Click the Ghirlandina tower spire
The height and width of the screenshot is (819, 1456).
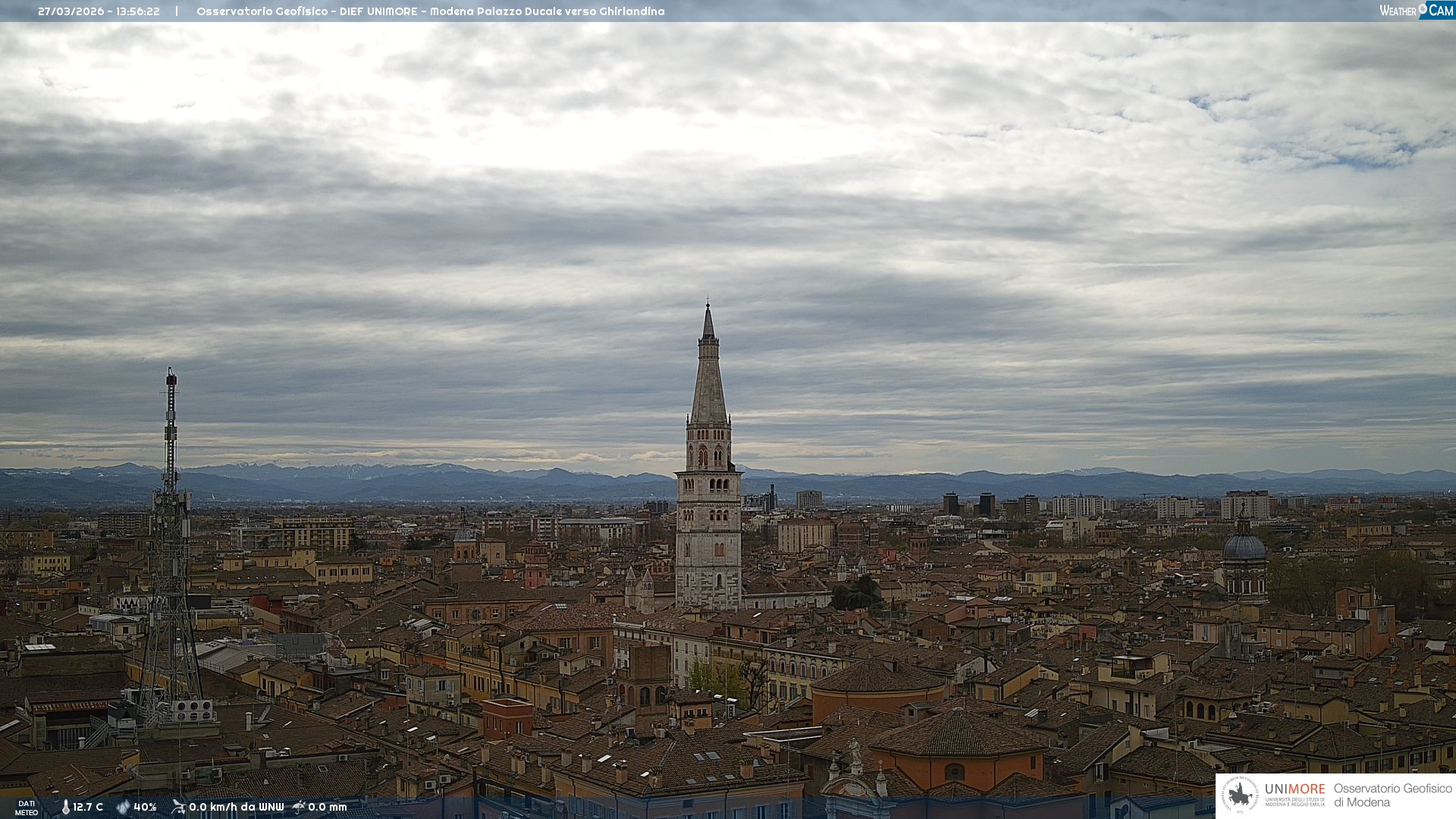coord(708,372)
